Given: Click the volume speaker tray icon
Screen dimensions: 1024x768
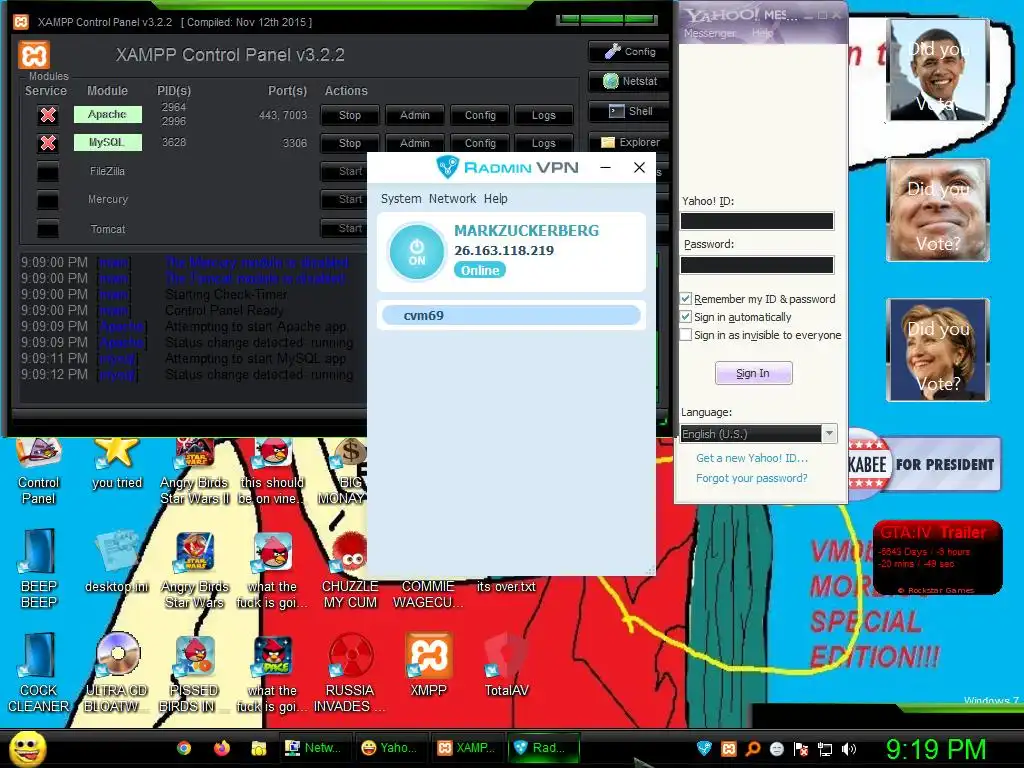Looking at the screenshot, I should click(849, 749).
